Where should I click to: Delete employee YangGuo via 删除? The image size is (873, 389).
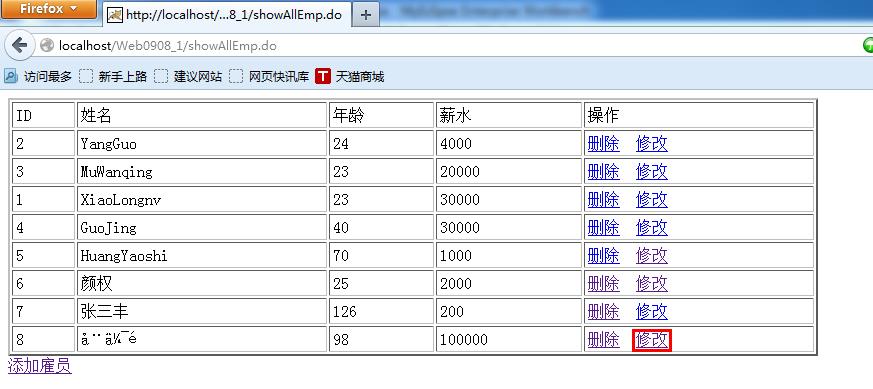pyautogui.click(x=604, y=144)
